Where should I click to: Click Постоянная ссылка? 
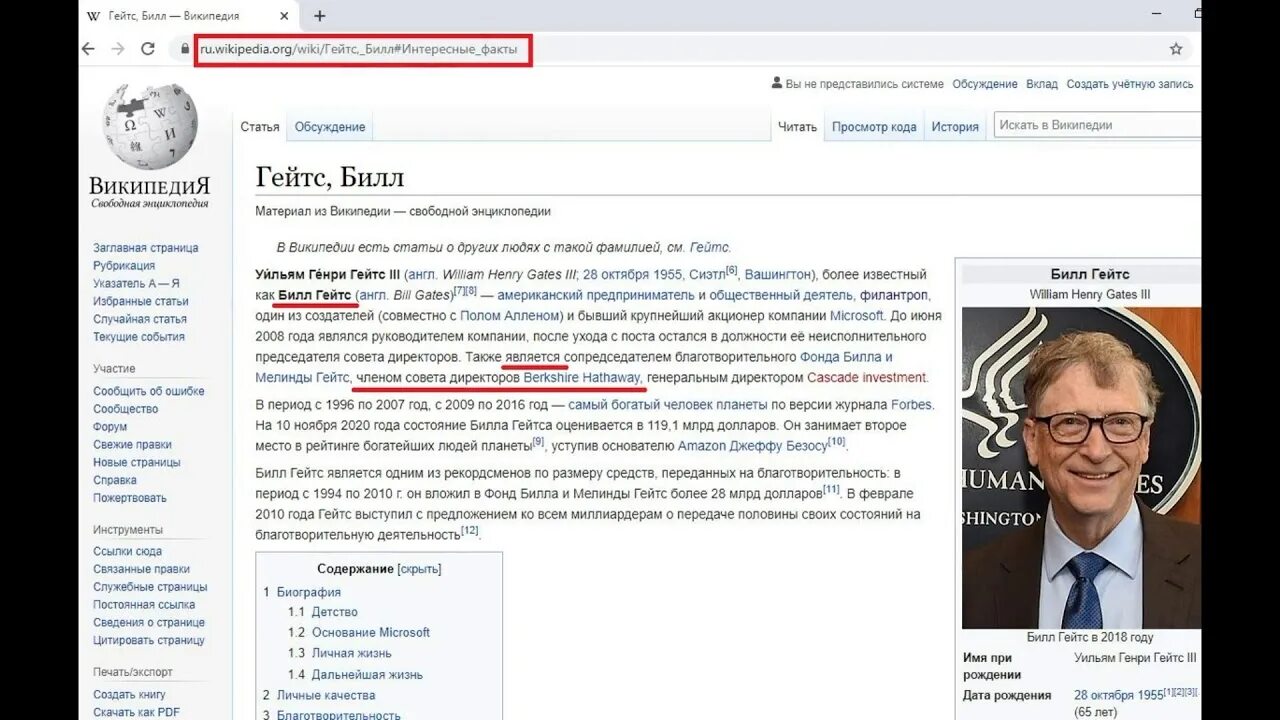click(x=145, y=604)
